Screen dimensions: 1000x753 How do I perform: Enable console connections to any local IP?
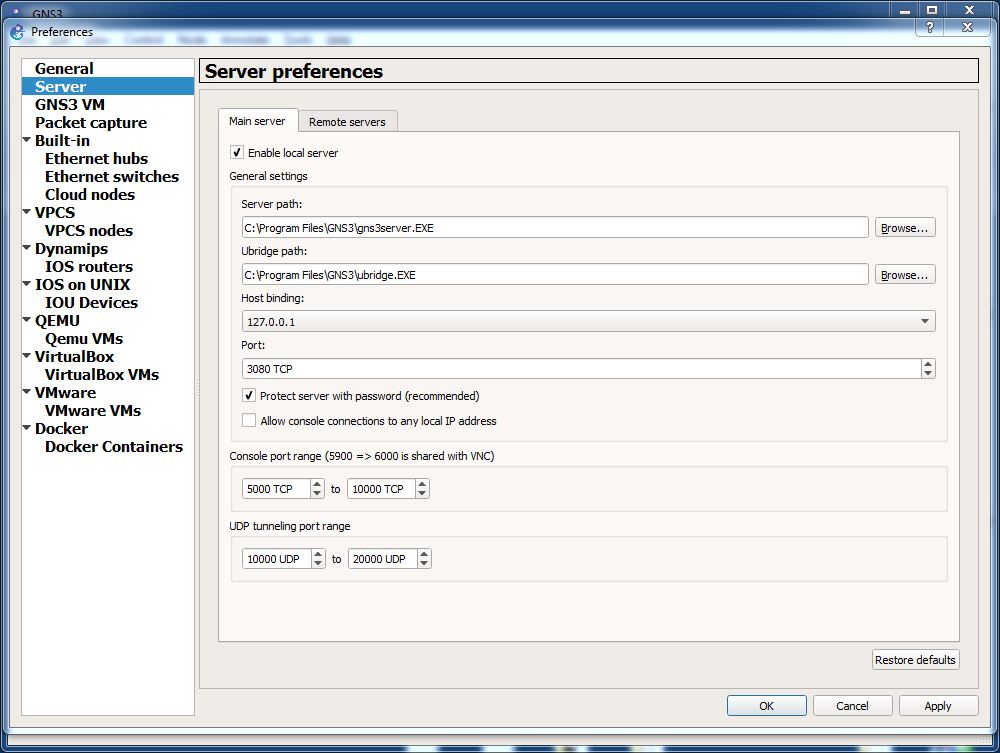(249, 421)
